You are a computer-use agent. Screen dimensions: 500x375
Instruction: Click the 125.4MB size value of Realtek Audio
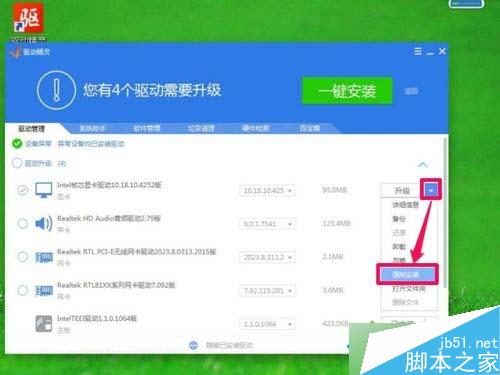336,223
